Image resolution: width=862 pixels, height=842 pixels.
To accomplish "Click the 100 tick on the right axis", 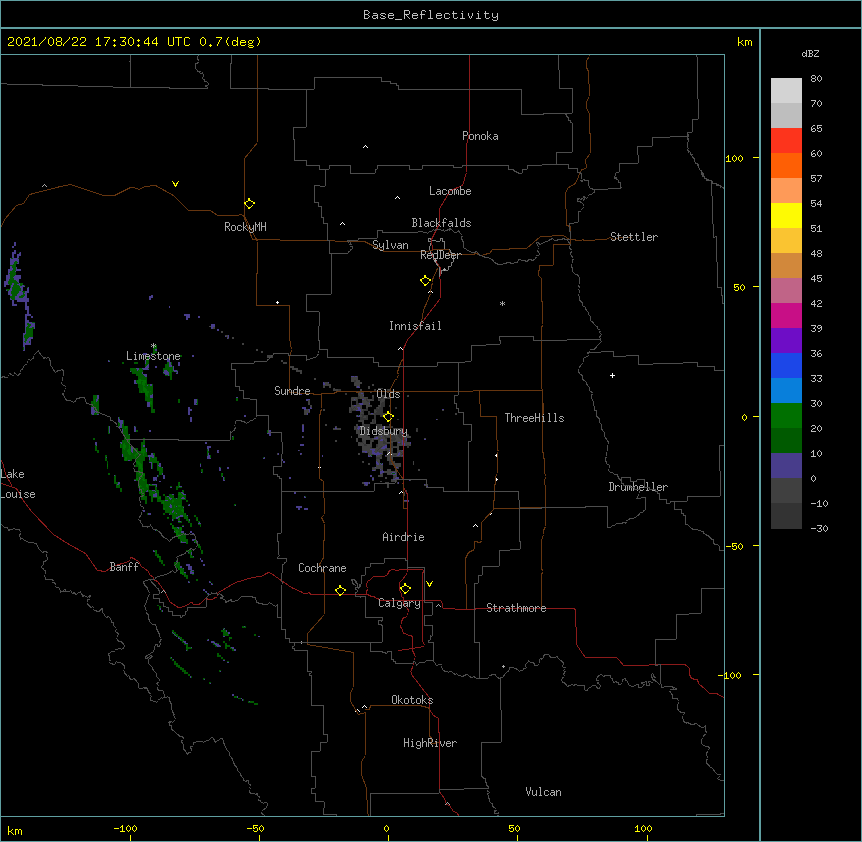I will (734, 158).
